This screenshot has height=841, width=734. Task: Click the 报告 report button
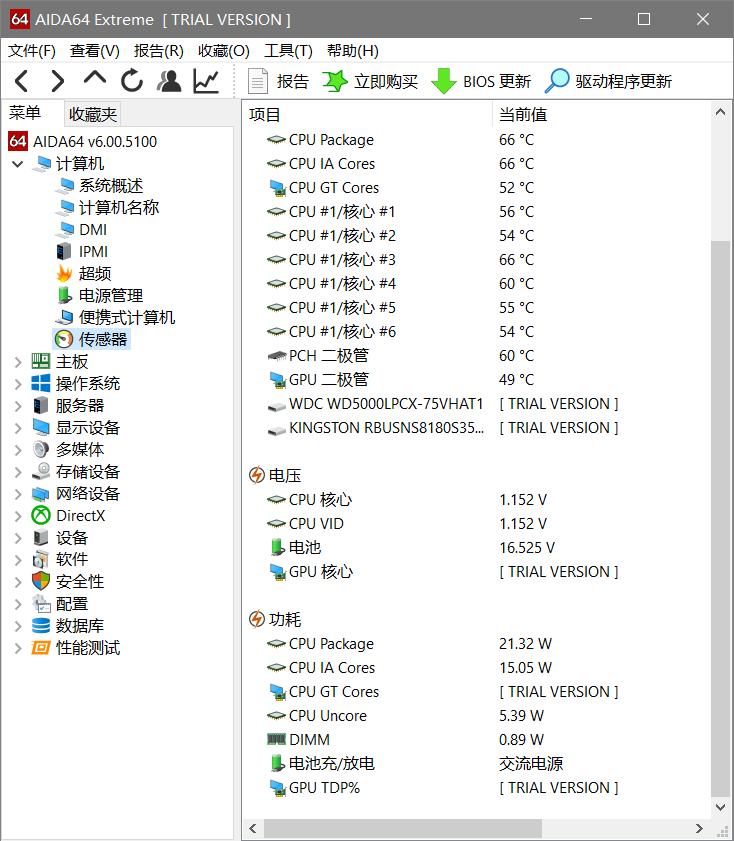(278, 81)
